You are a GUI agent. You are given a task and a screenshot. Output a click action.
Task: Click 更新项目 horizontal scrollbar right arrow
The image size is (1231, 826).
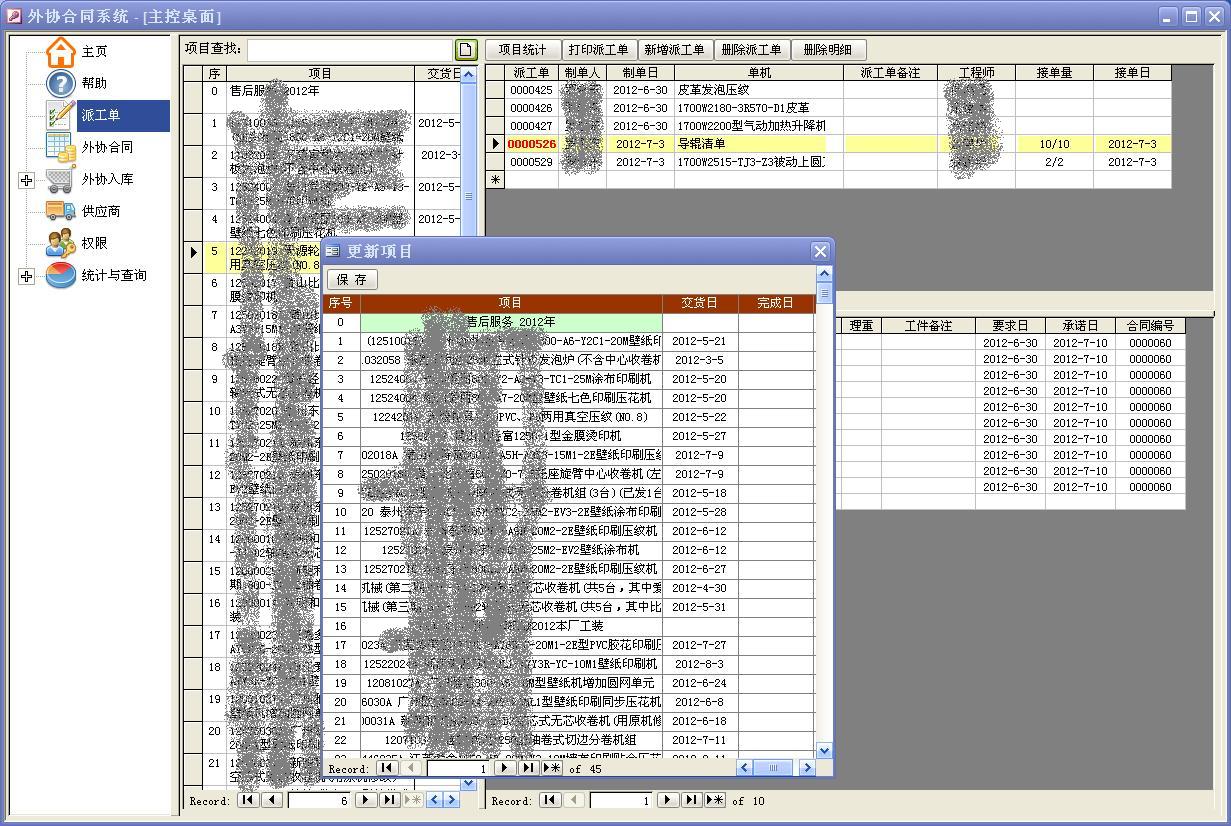pyautogui.click(x=807, y=768)
